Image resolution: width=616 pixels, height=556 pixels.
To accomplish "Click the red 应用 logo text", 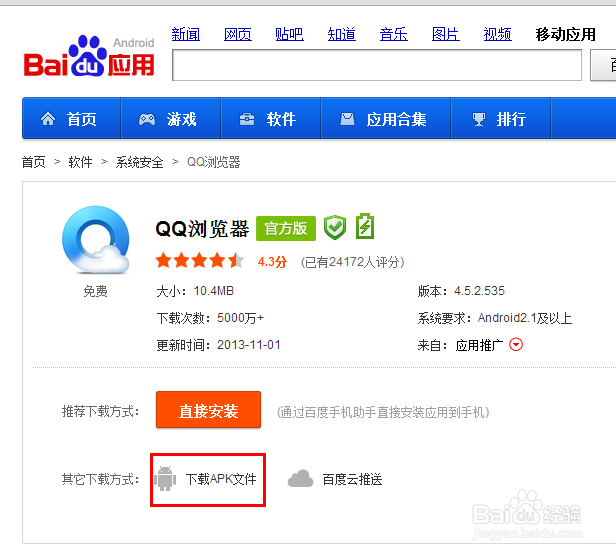I will [131, 65].
